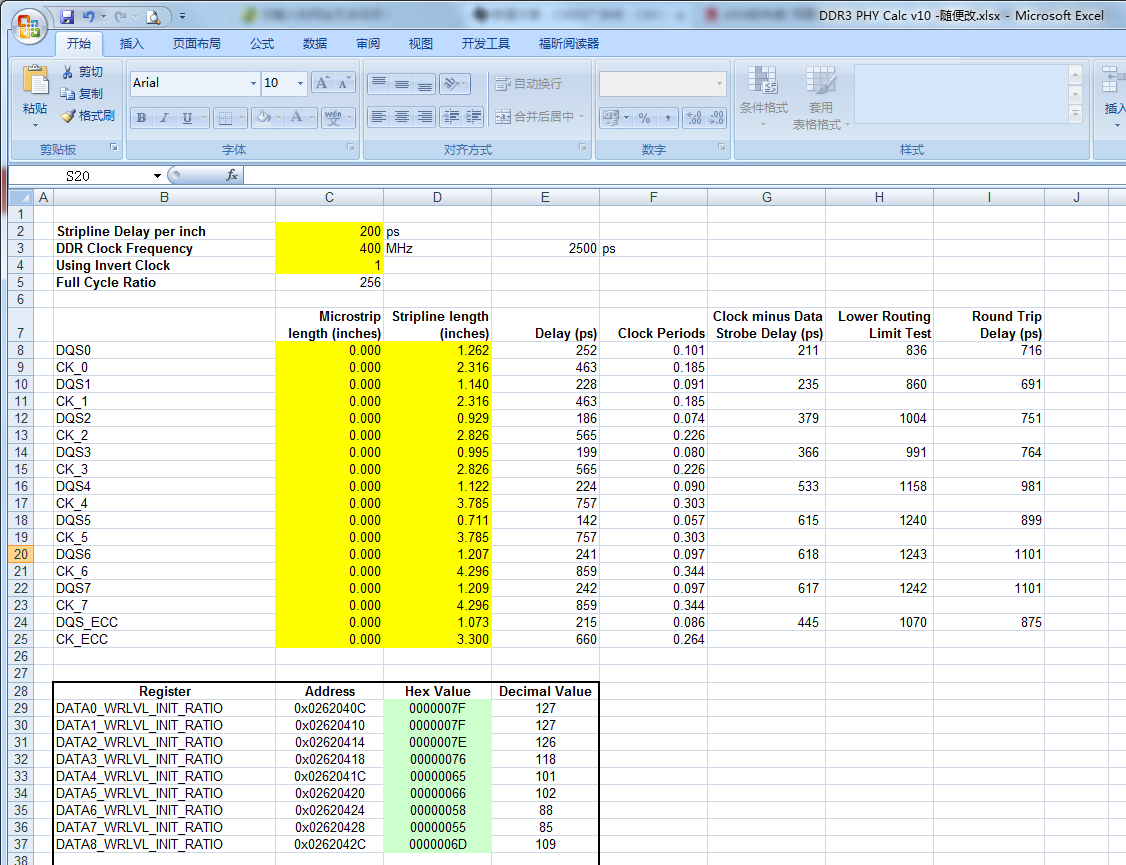Open the 视图 (View) ribbon tab

(x=421, y=43)
